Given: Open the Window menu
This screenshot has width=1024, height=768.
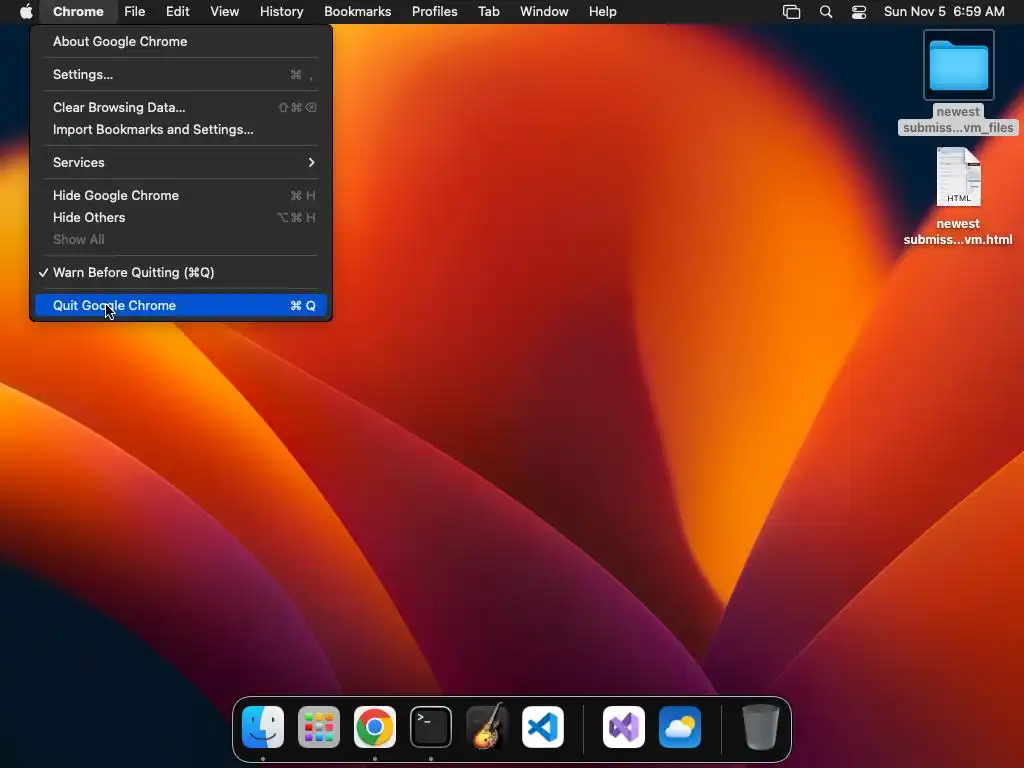Looking at the screenshot, I should (x=544, y=12).
